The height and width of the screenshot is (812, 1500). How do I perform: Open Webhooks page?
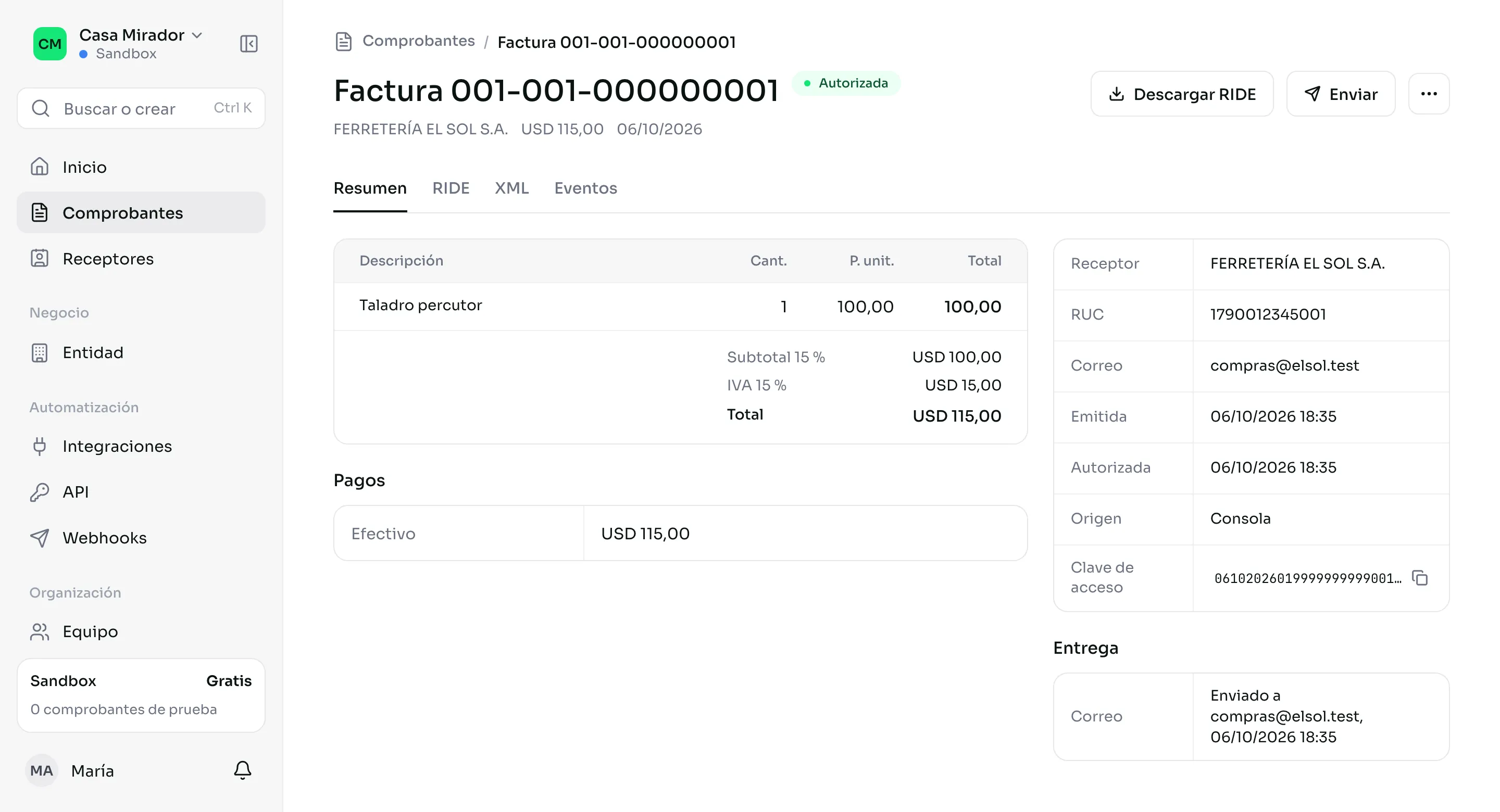141,538
